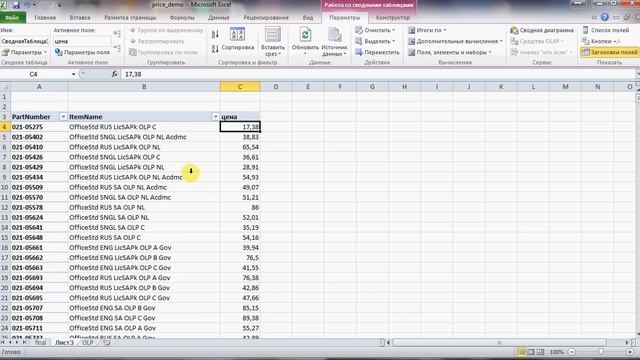Open the Вид ribbon tab

[308, 18]
